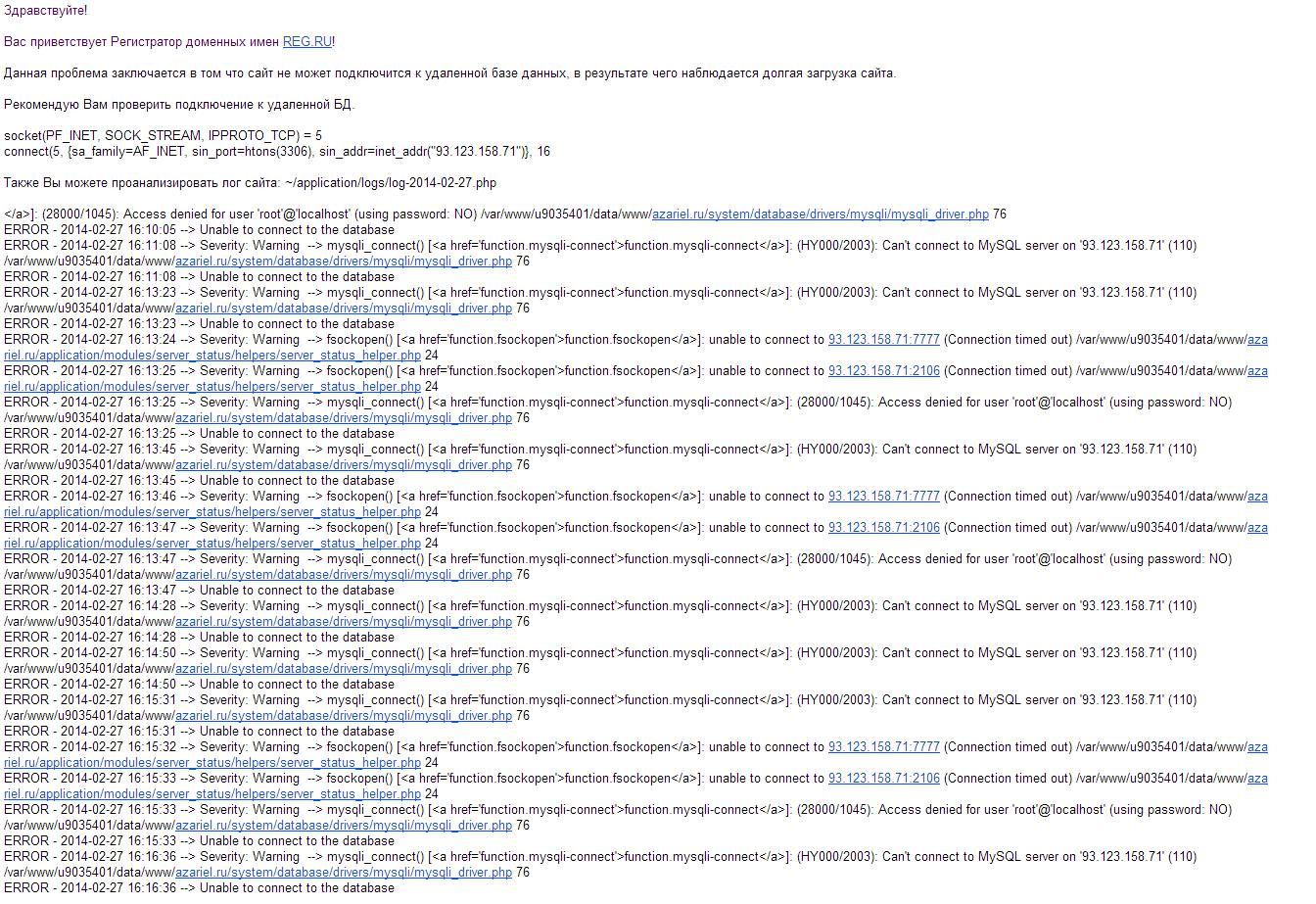Follow the 93.123.158.71:7777 link at 16:13:46
1316x904 pixels.
point(884,497)
